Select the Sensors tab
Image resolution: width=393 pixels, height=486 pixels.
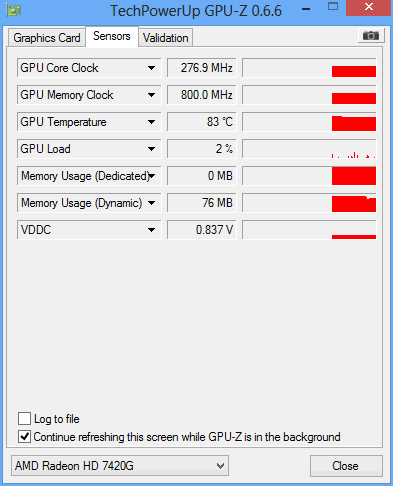coord(112,36)
